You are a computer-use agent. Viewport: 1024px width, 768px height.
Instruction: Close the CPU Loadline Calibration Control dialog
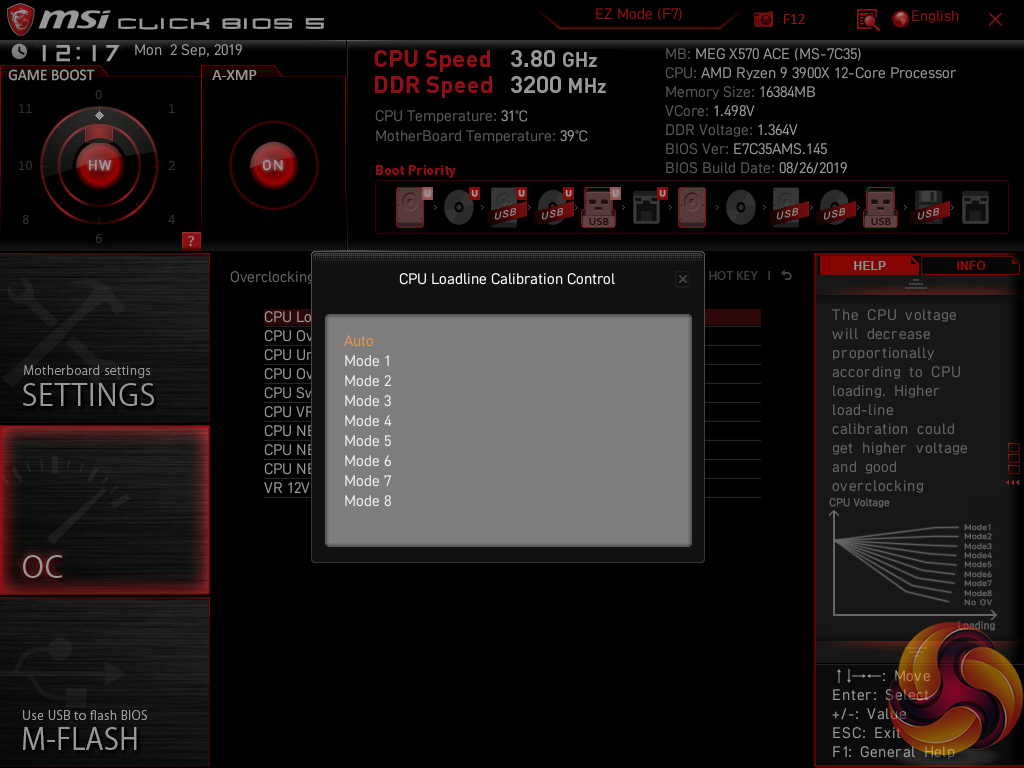pos(682,280)
